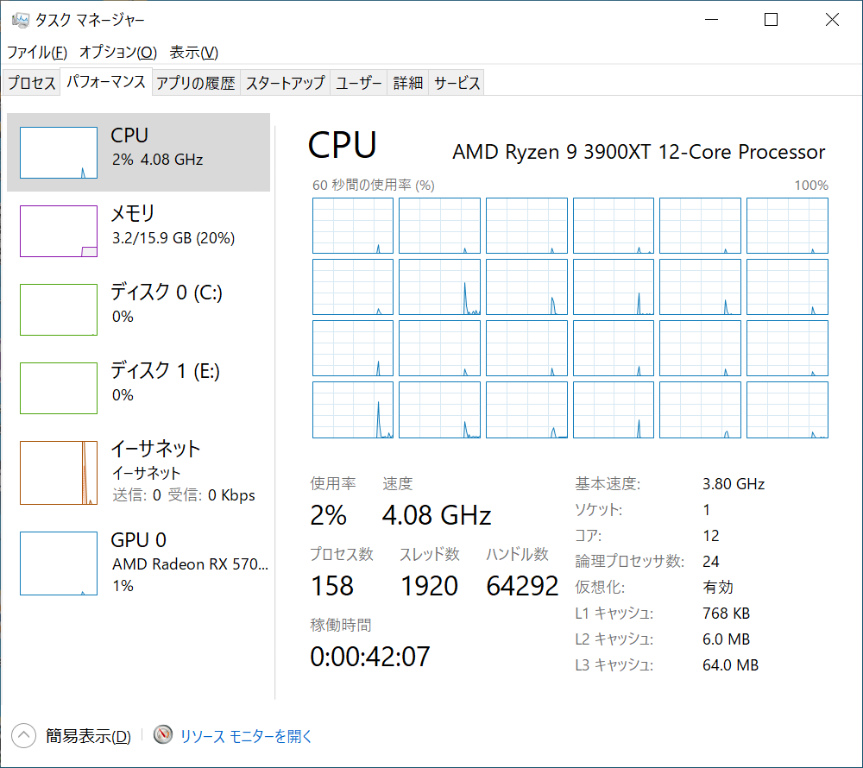Collapse view with the 簡易表示 chevron icon

(x=23, y=736)
